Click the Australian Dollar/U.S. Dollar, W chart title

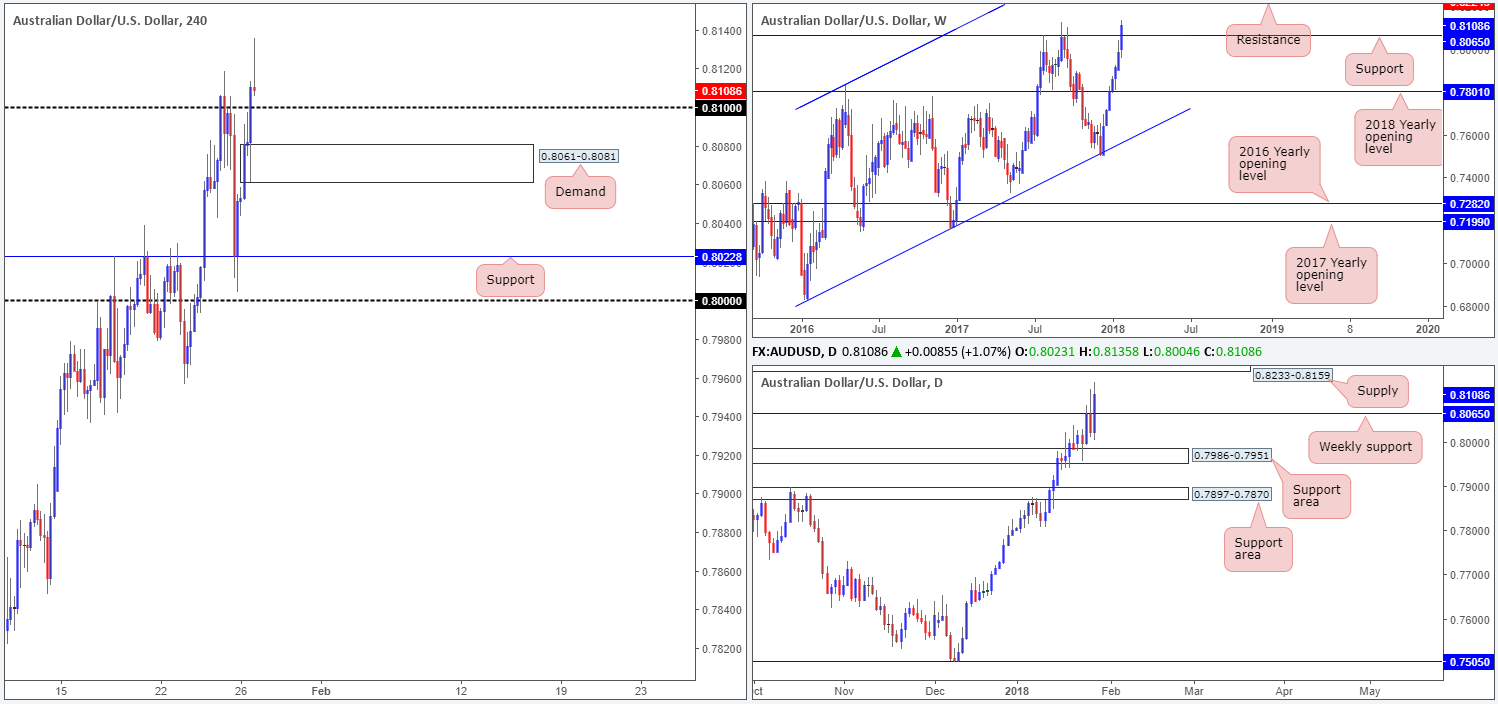(853, 20)
